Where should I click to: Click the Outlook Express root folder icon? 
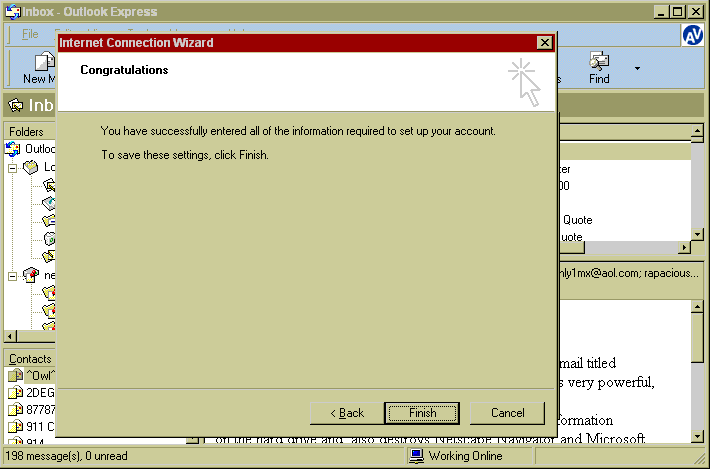tap(13, 148)
